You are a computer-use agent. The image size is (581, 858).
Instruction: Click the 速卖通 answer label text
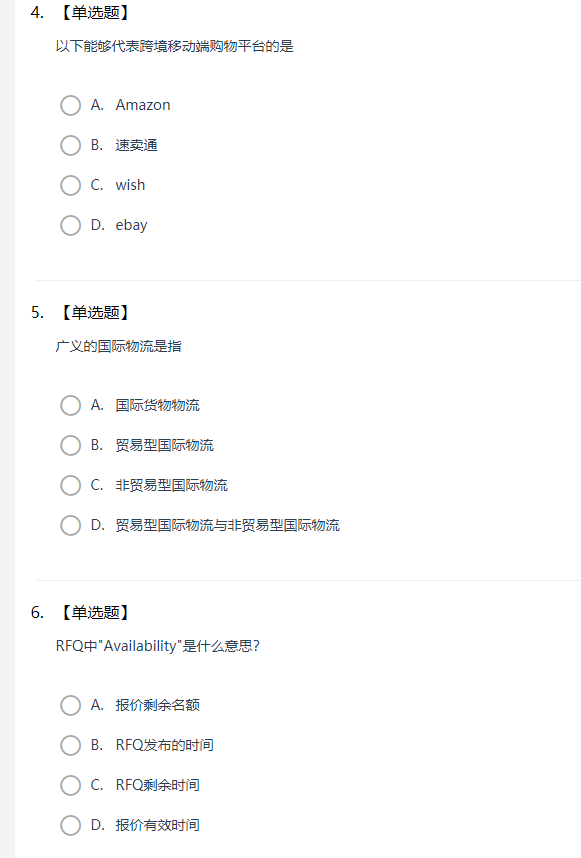pyautogui.click(x=136, y=145)
